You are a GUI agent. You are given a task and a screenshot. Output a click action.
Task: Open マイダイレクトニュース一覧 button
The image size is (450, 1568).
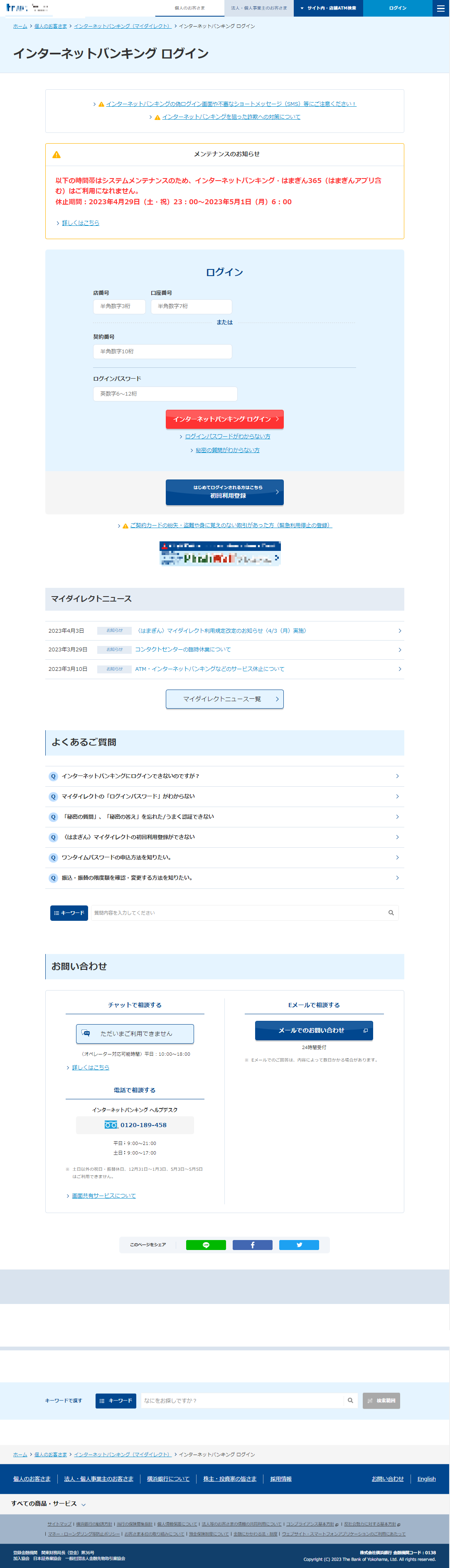[x=224, y=699]
